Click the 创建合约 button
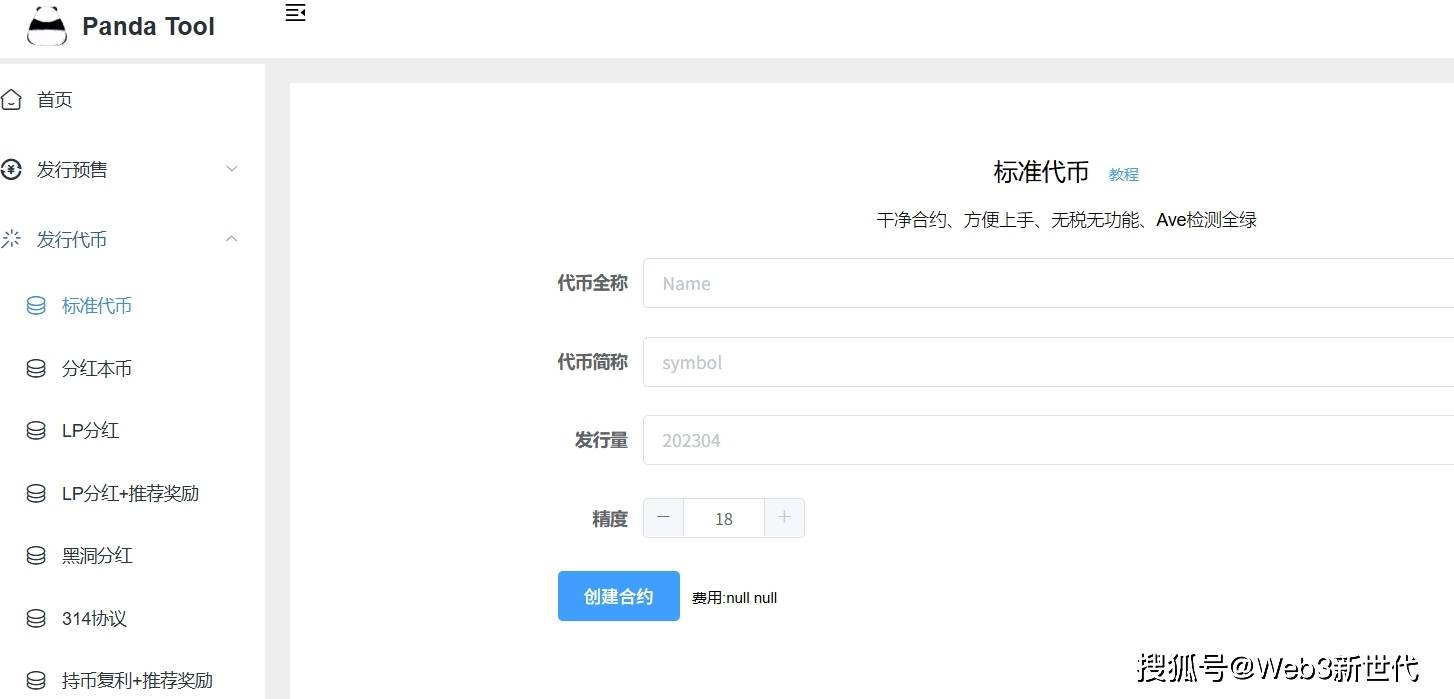1454x699 pixels. pyautogui.click(x=618, y=596)
